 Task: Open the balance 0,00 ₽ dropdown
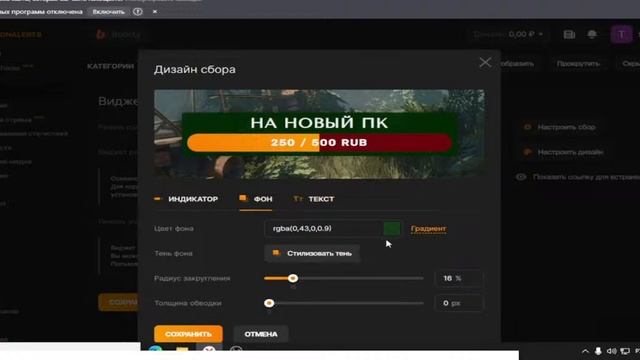click(x=508, y=34)
